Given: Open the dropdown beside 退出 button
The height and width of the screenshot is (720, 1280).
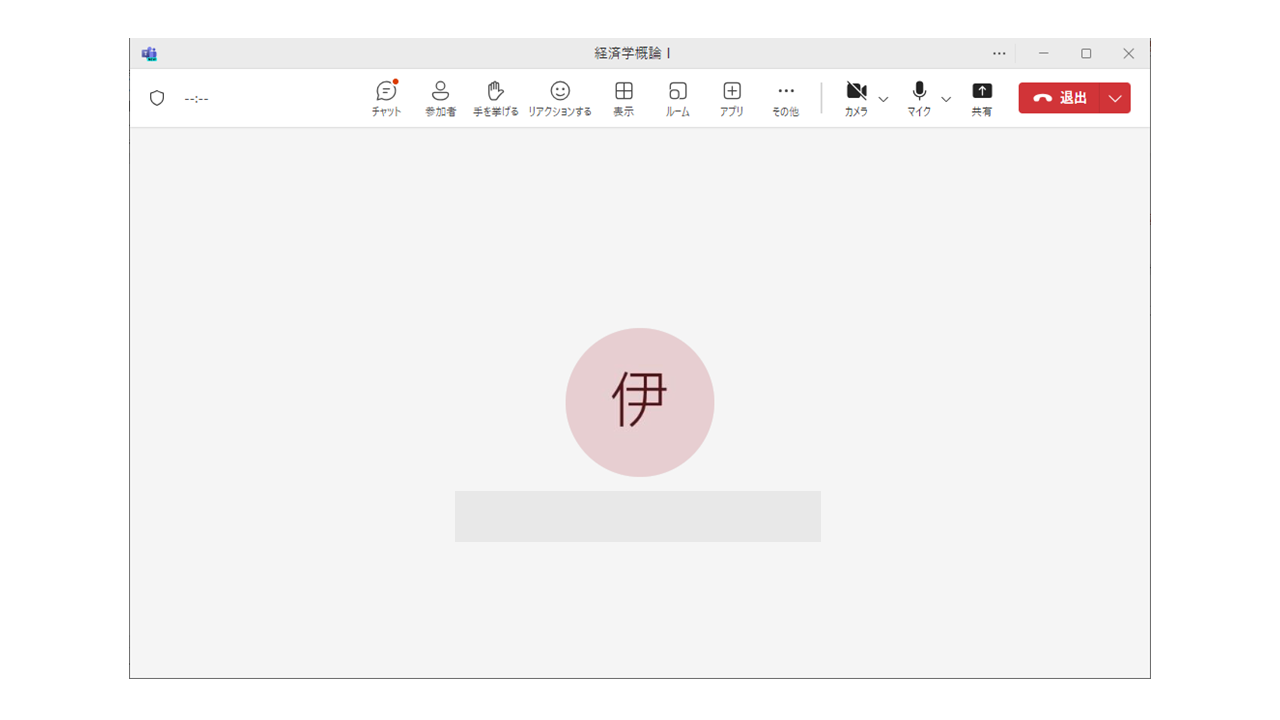Looking at the screenshot, I should [1115, 98].
